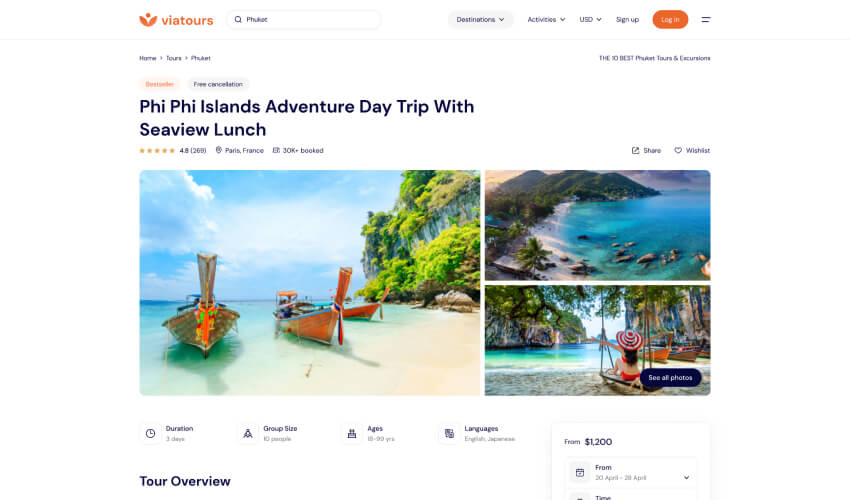Click the Share icon
This screenshot has width=850, height=500.
click(x=635, y=151)
